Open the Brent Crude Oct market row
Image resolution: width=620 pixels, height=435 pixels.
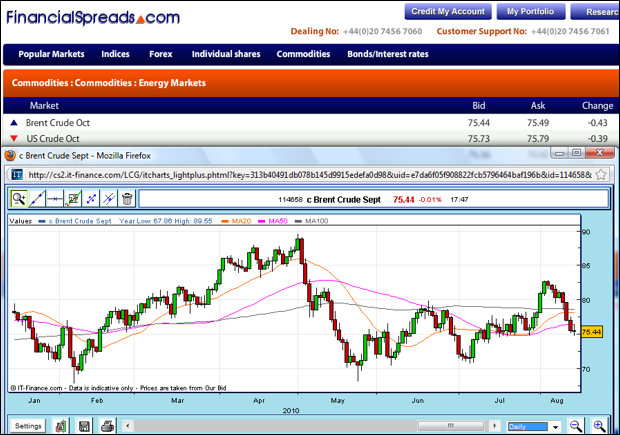tap(310, 123)
